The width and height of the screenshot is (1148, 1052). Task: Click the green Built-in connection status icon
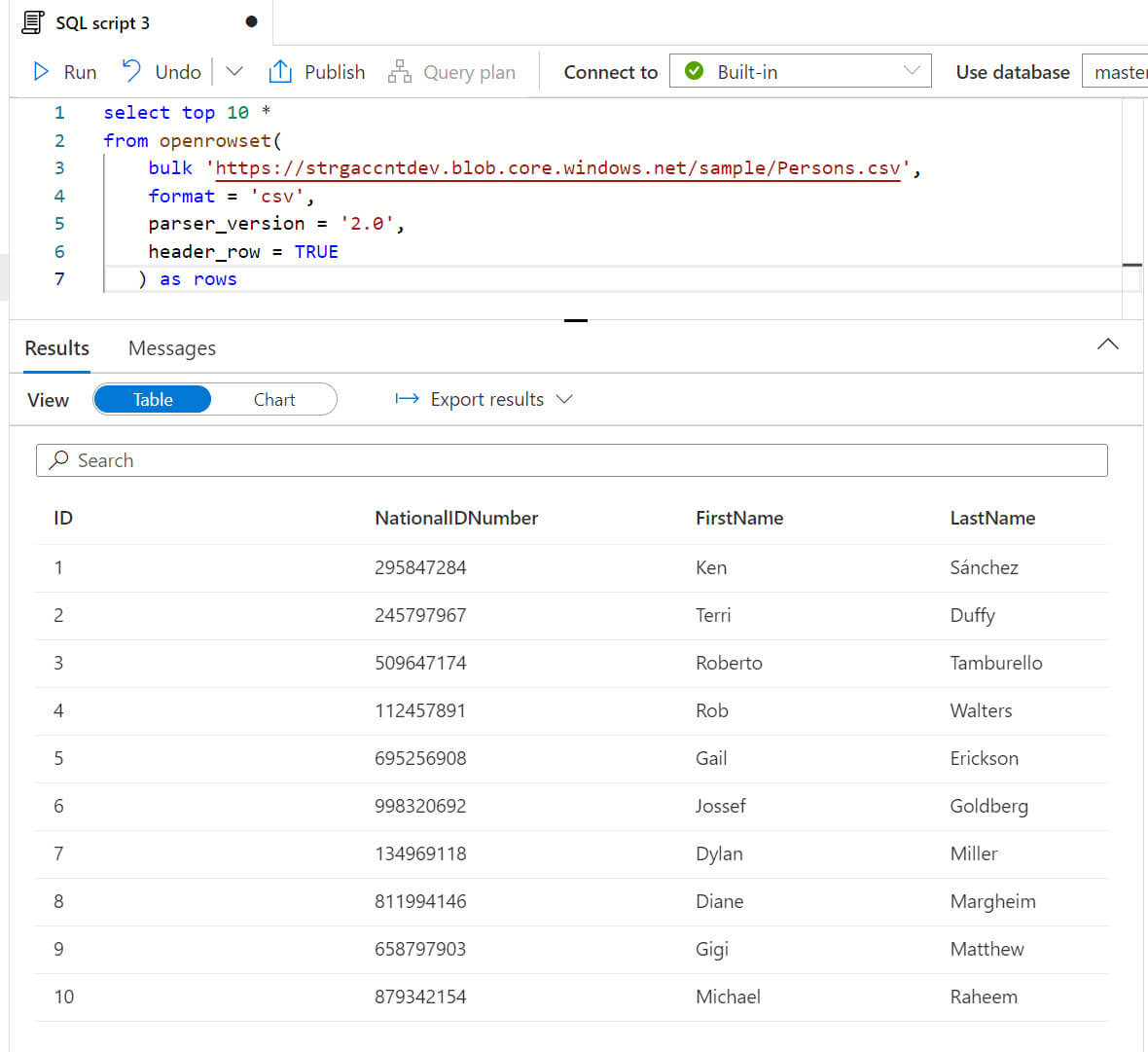694,71
